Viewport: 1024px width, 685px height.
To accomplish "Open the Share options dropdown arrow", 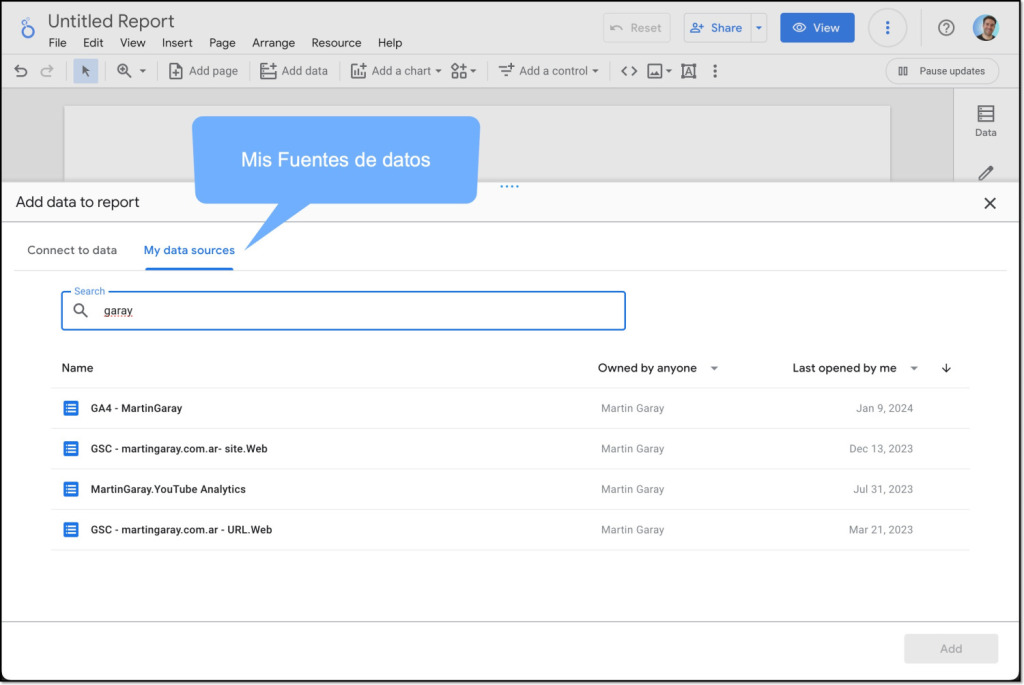I will 759,28.
